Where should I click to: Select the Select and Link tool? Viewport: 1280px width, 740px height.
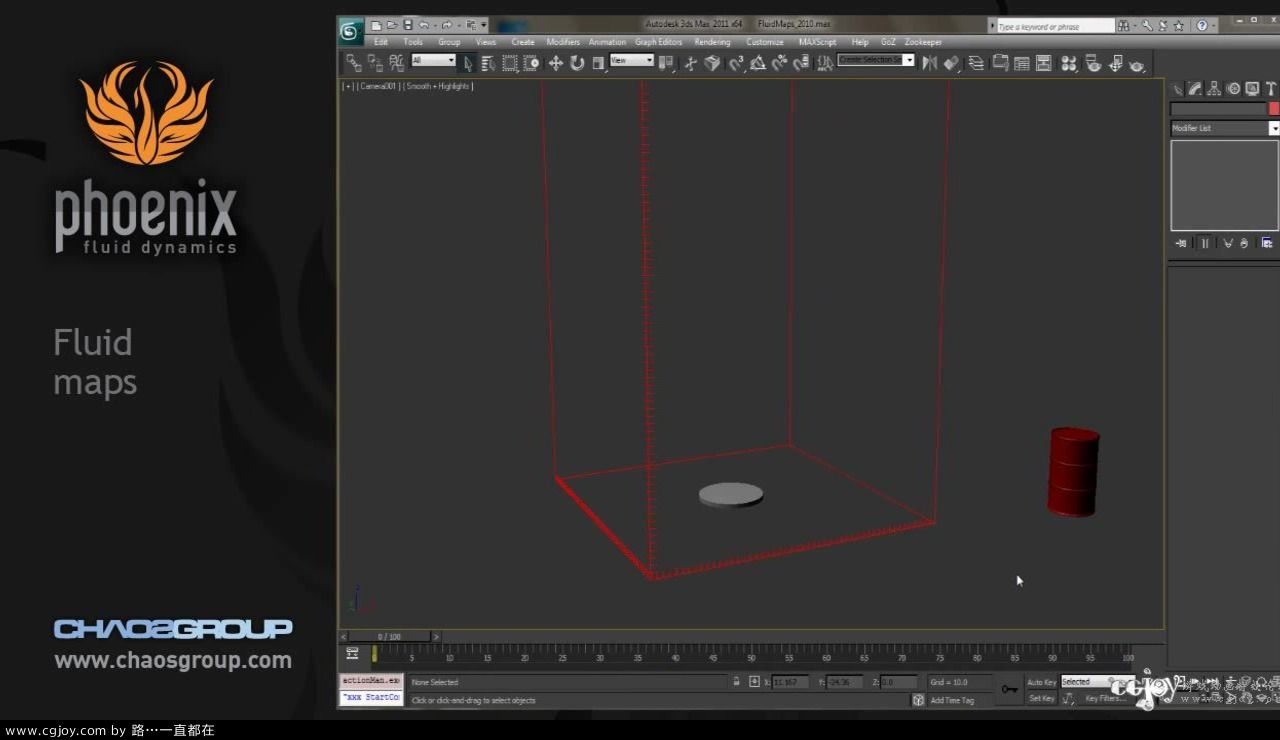354,63
